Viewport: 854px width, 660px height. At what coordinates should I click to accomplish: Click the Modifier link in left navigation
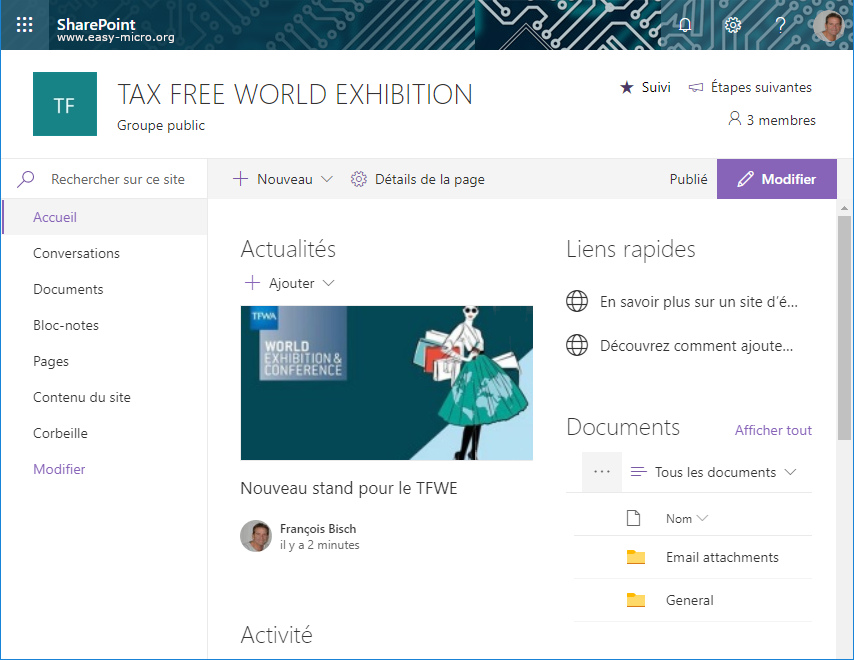click(x=59, y=469)
